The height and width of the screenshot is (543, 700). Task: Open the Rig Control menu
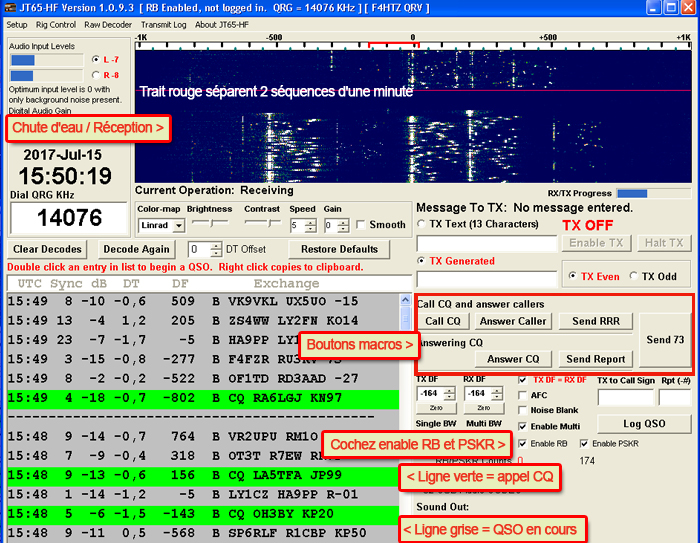[56, 25]
